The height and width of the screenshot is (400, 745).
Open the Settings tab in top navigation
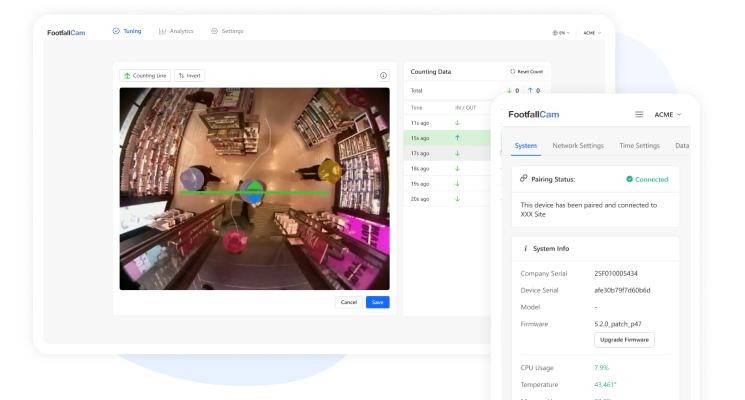(227, 31)
